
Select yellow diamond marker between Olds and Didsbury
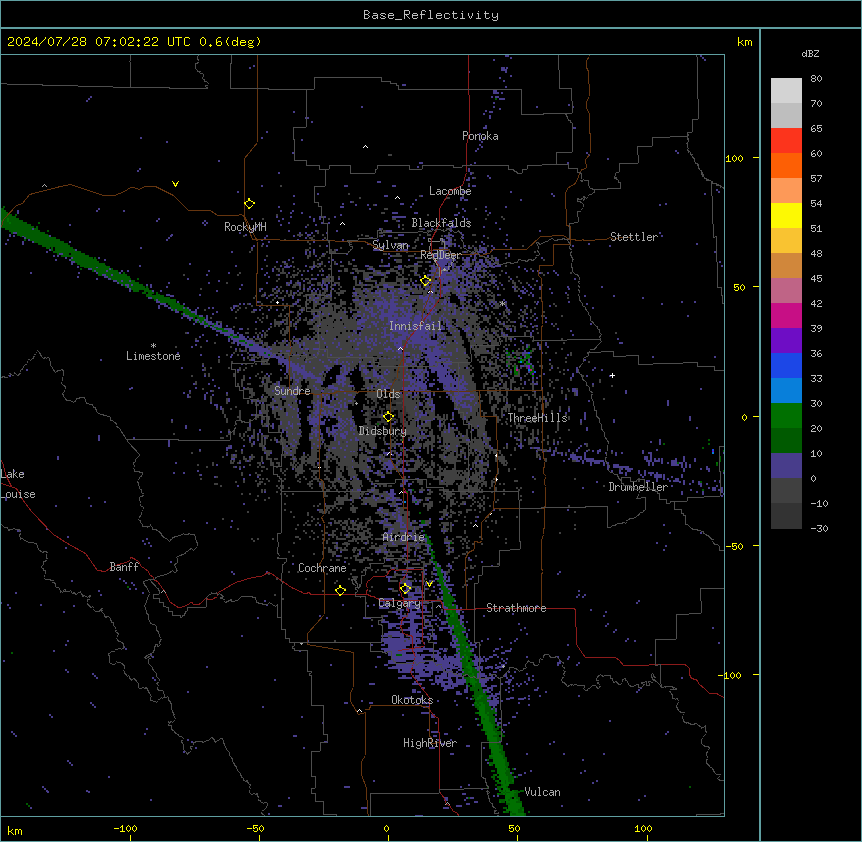pyautogui.click(x=389, y=417)
